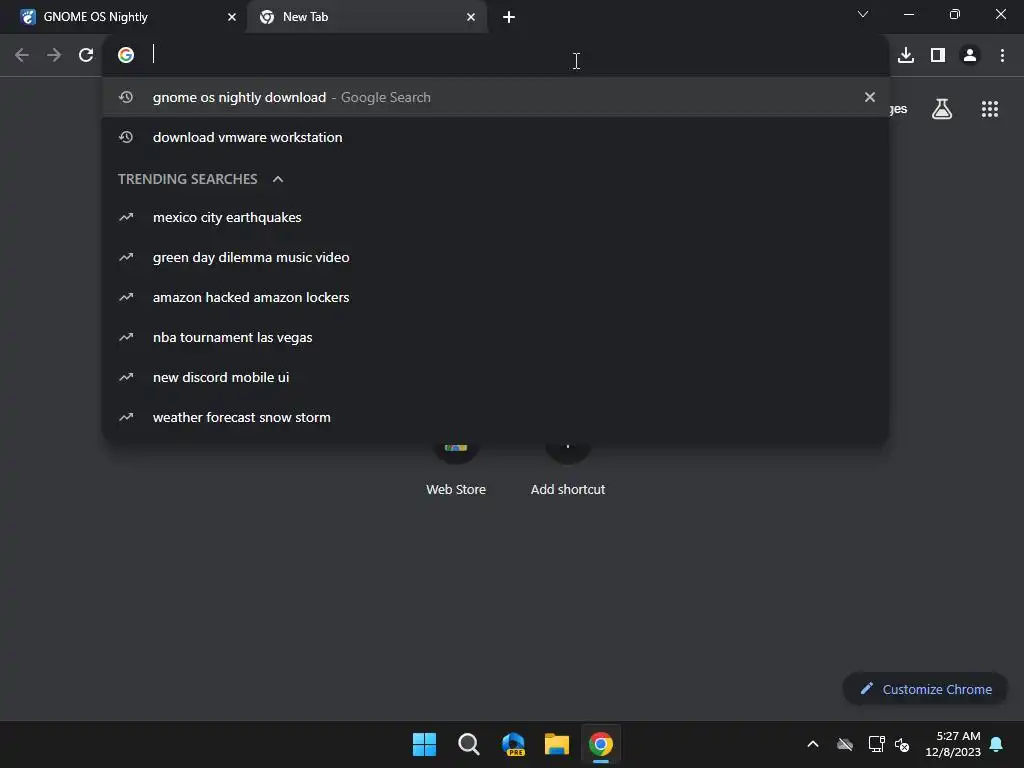The height and width of the screenshot is (768, 1024).
Task: Open the Search Labs flask icon
Action: [x=942, y=109]
